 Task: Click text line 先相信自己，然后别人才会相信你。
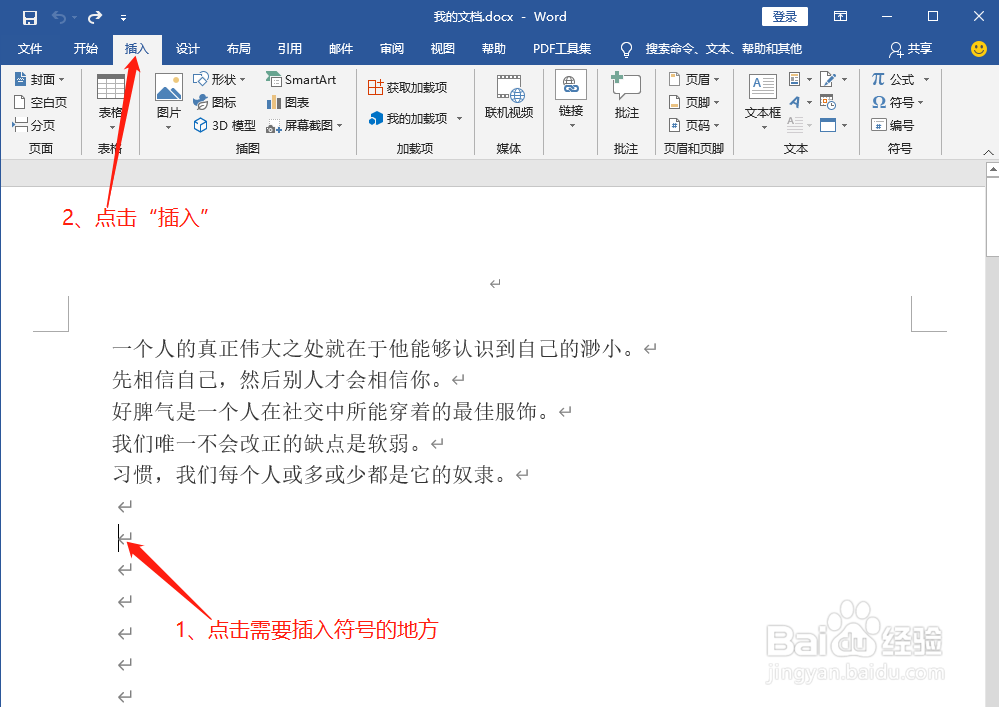(277, 380)
